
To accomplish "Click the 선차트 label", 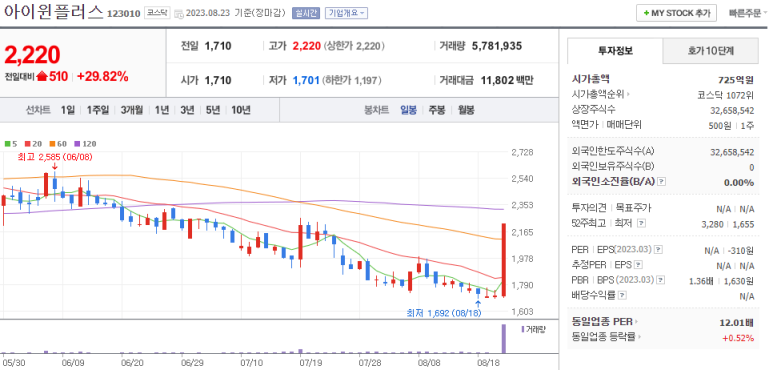I will [x=38, y=110].
